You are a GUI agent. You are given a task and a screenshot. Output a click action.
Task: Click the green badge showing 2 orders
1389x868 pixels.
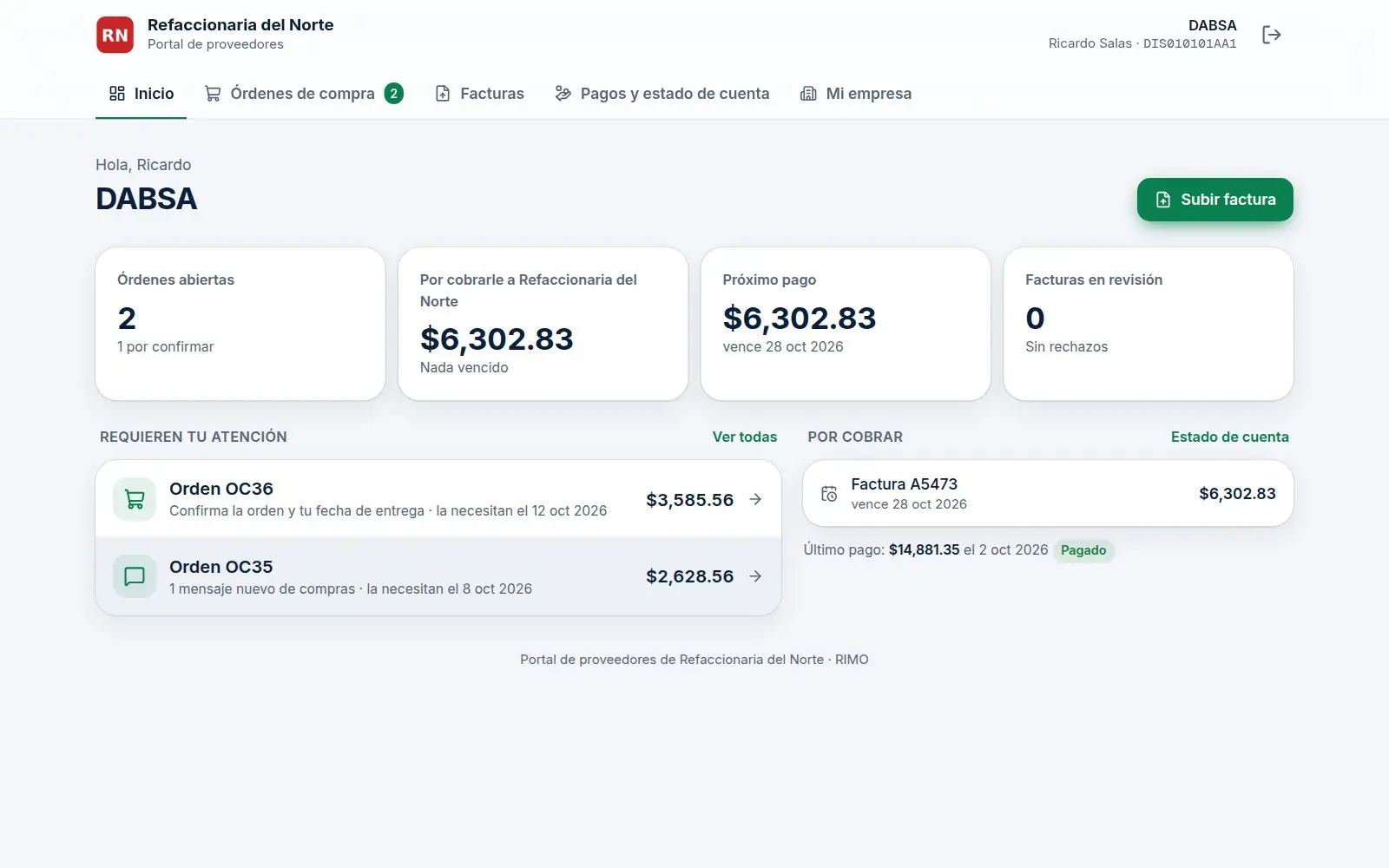(393, 94)
